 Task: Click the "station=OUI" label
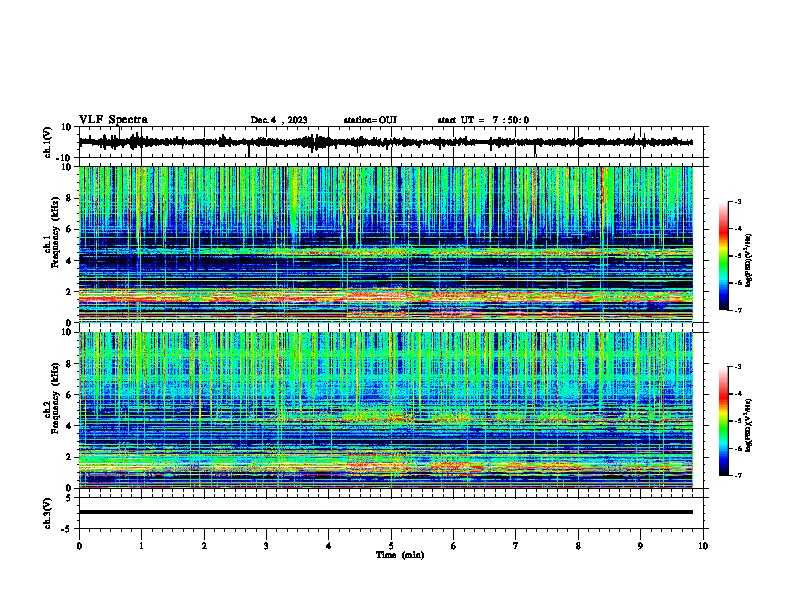[x=370, y=120]
